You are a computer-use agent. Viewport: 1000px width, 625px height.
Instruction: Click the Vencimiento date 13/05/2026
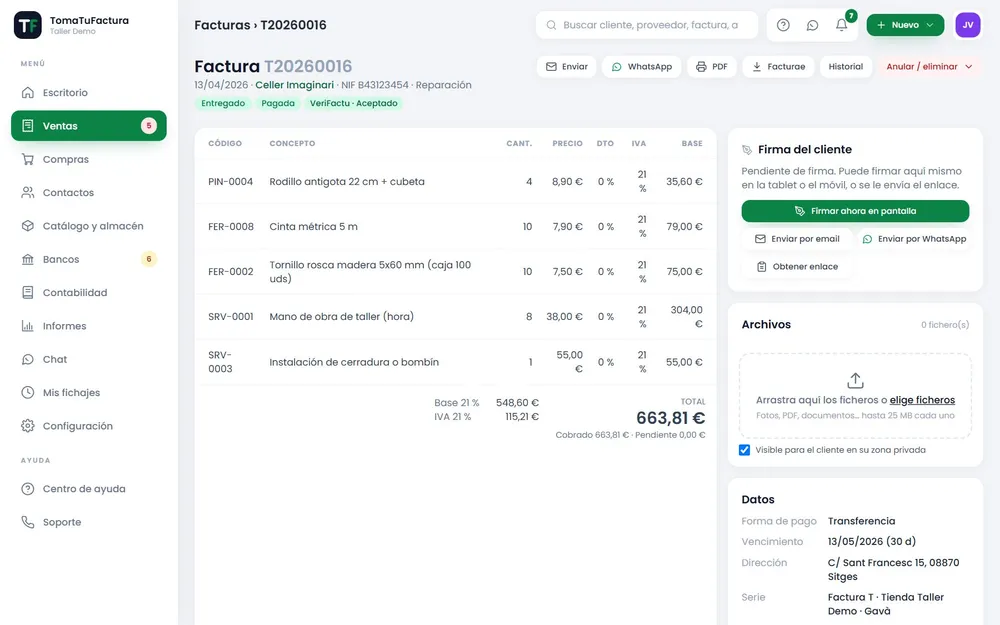point(871,541)
